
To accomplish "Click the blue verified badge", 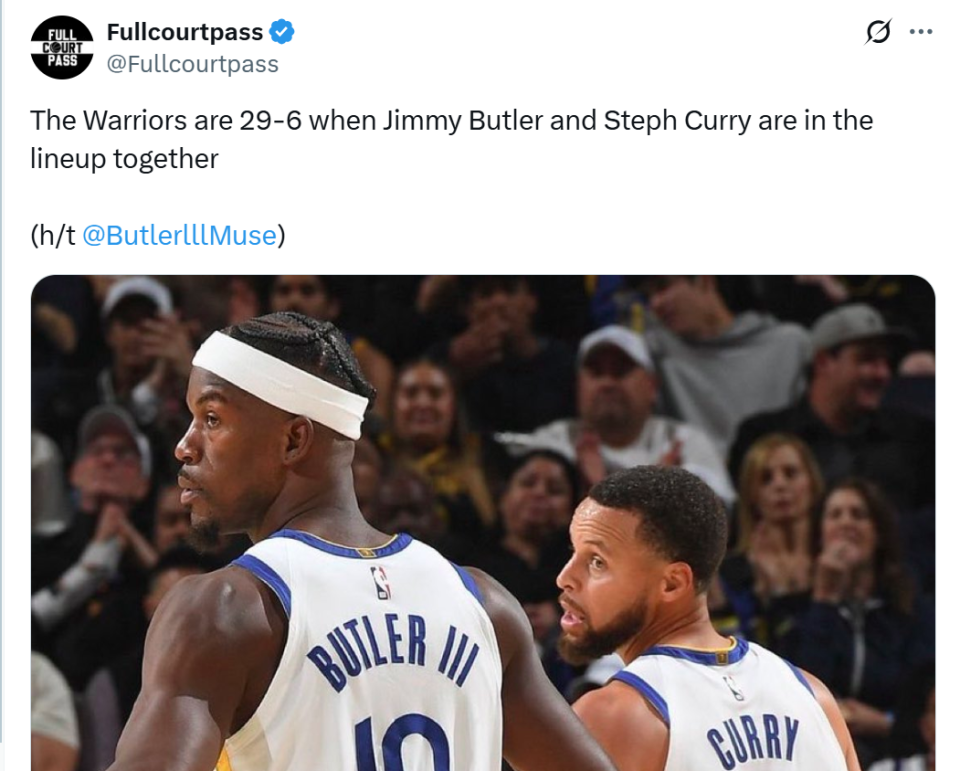I will point(283,32).
